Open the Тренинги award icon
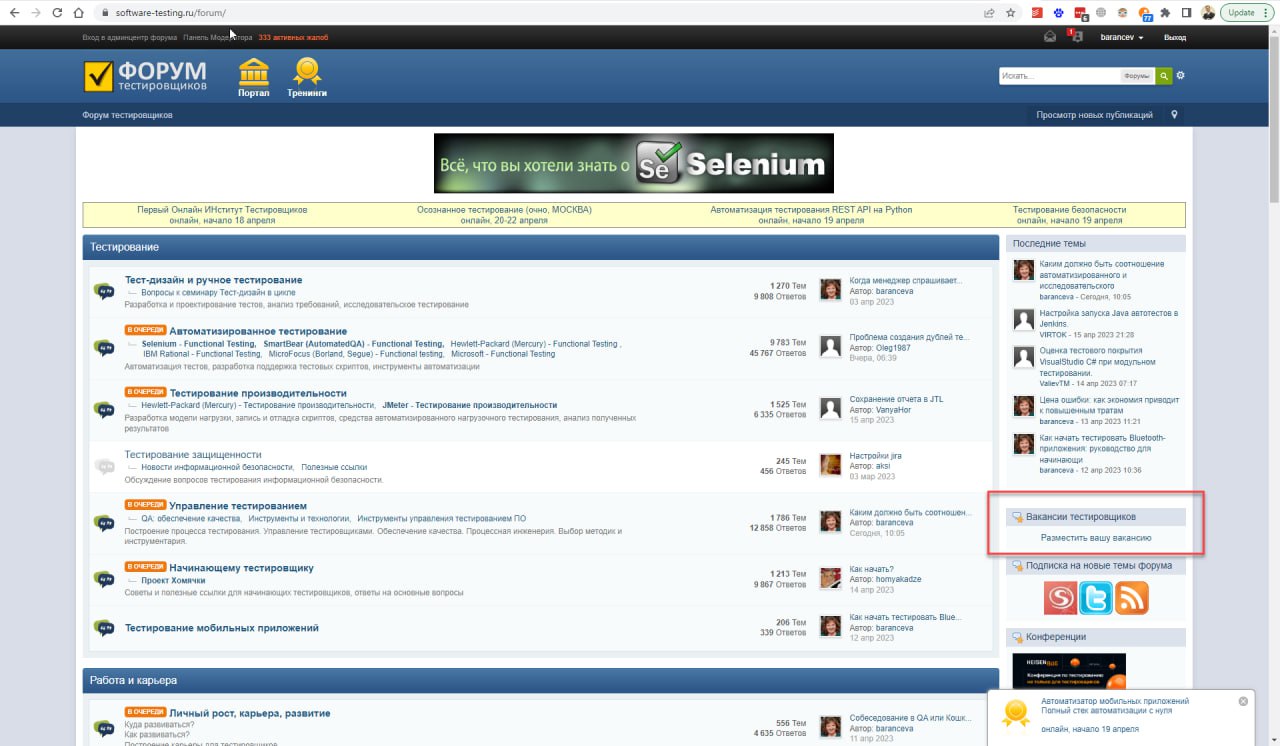This screenshot has width=1280, height=746. click(x=307, y=77)
